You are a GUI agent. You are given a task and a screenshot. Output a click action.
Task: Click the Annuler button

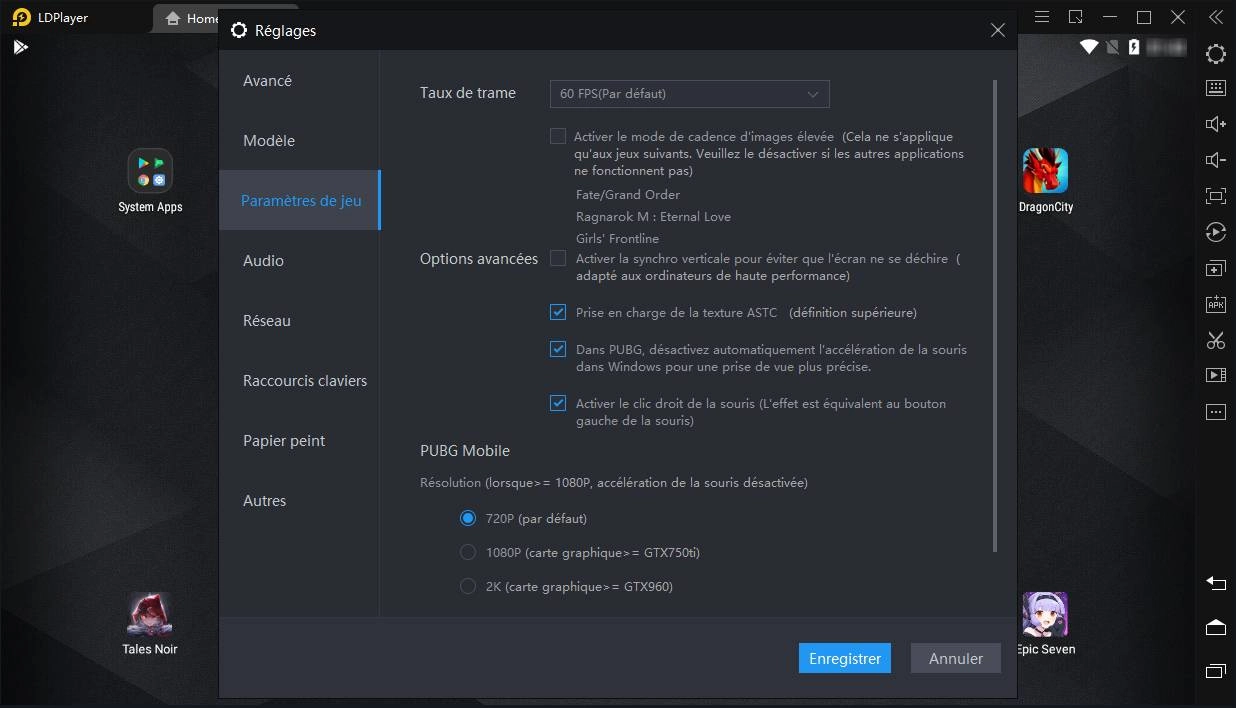(955, 658)
